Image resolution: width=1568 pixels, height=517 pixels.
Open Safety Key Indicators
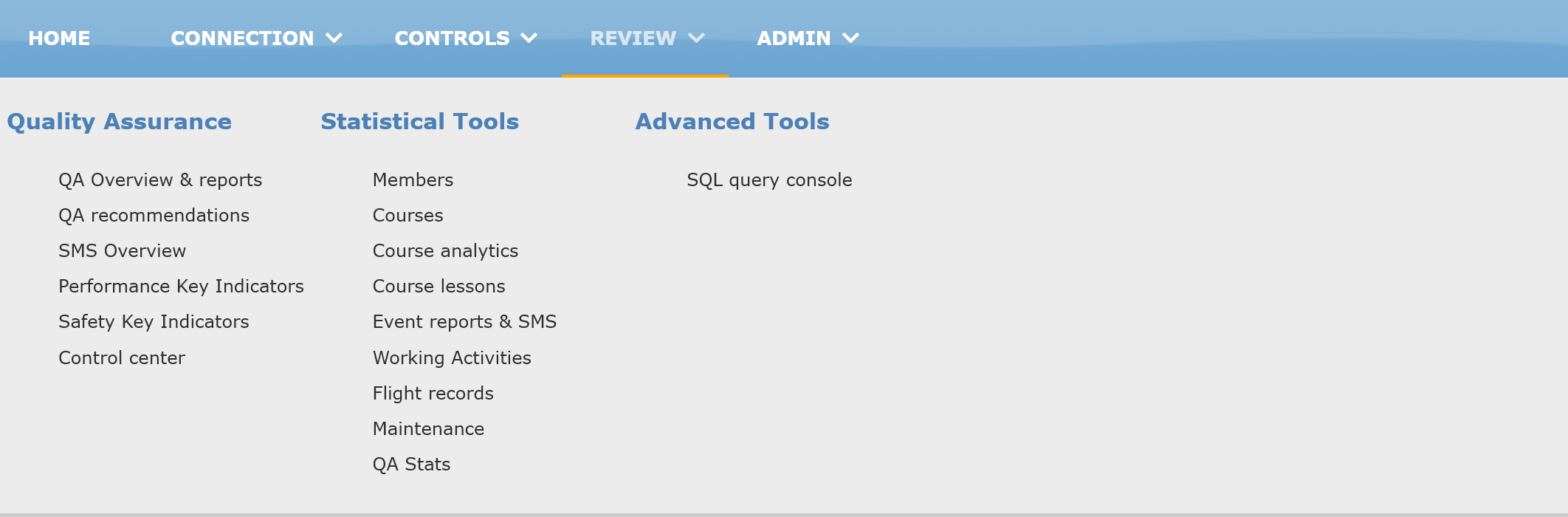coord(154,322)
